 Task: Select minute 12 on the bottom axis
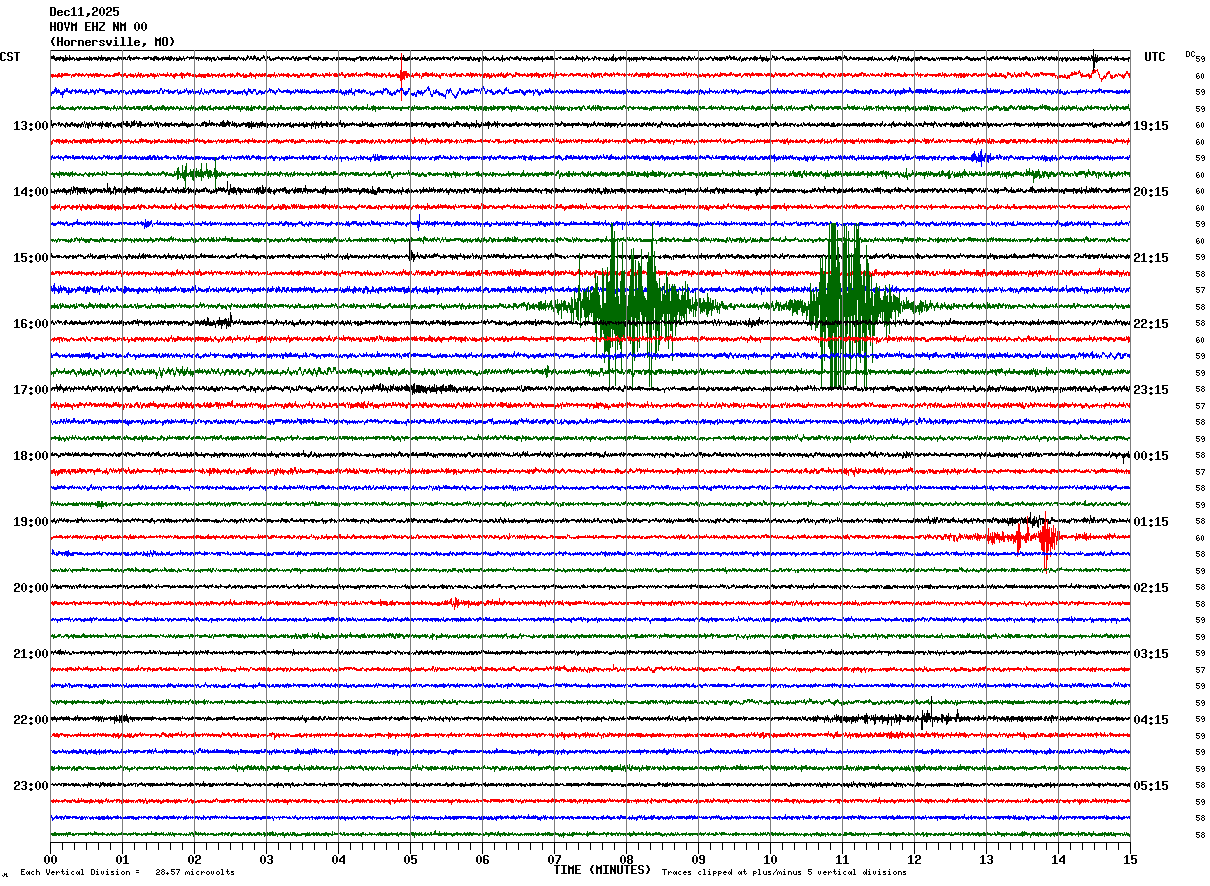pyautogui.click(x=914, y=859)
